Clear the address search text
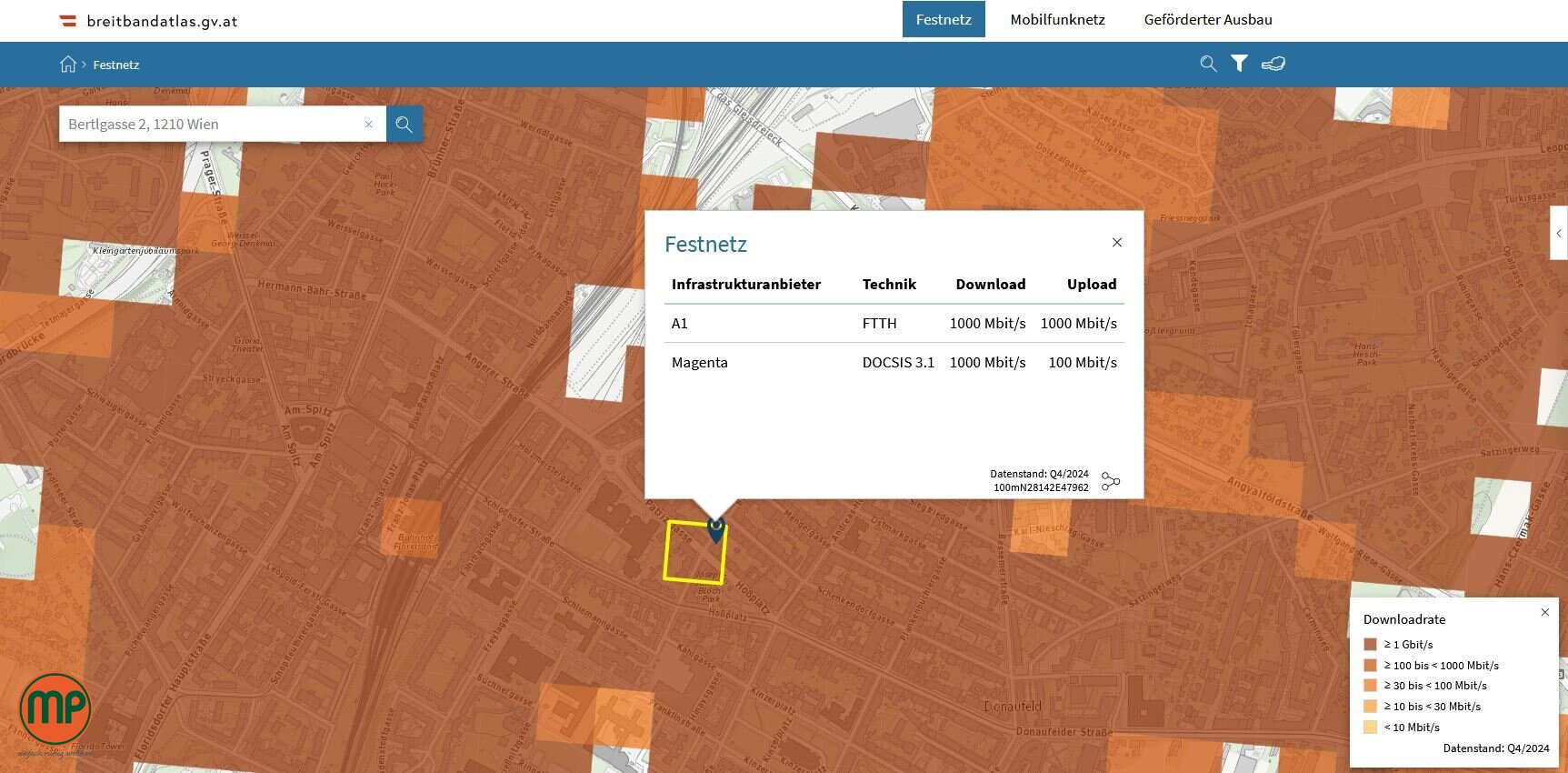1568x773 pixels. pyautogui.click(x=368, y=124)
